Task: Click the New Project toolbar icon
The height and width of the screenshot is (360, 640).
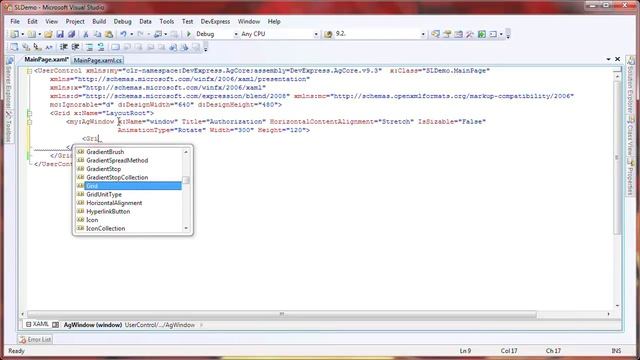Action: click(x=14, y=34)
